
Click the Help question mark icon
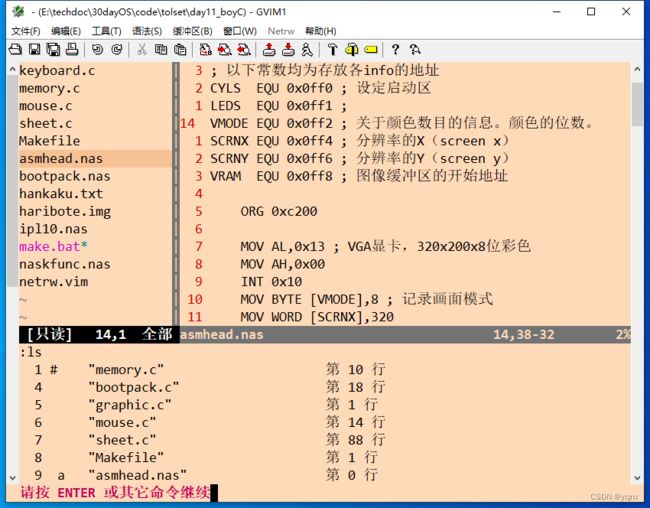click(x=395, y=49)
